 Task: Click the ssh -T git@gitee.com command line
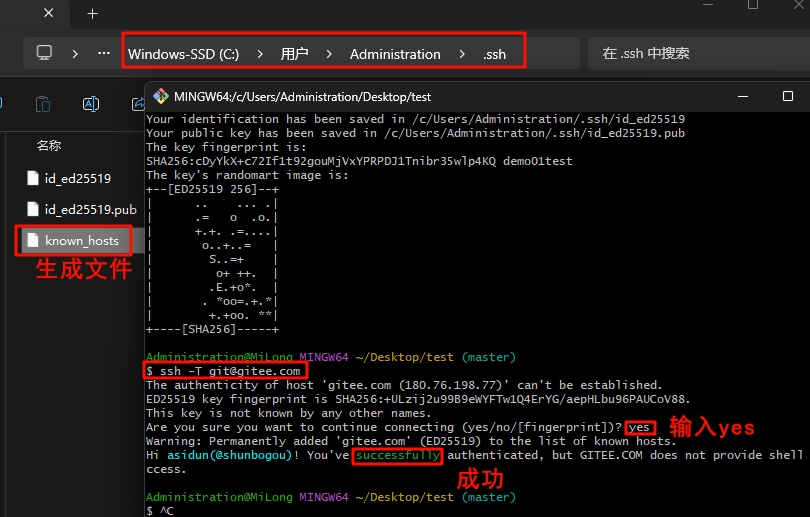(223, 371)
